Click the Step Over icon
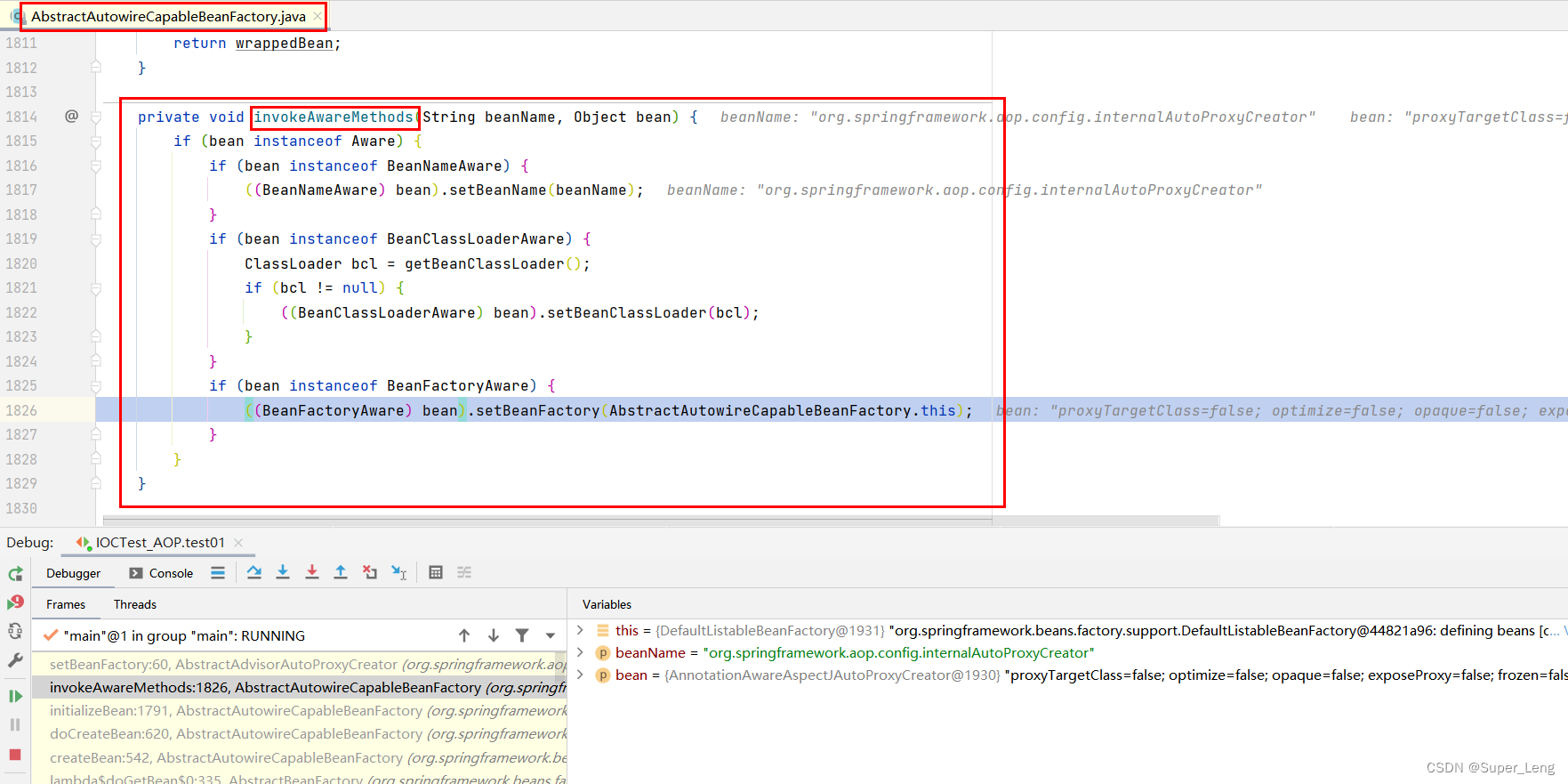1568x784 pixels. point(254,572)
